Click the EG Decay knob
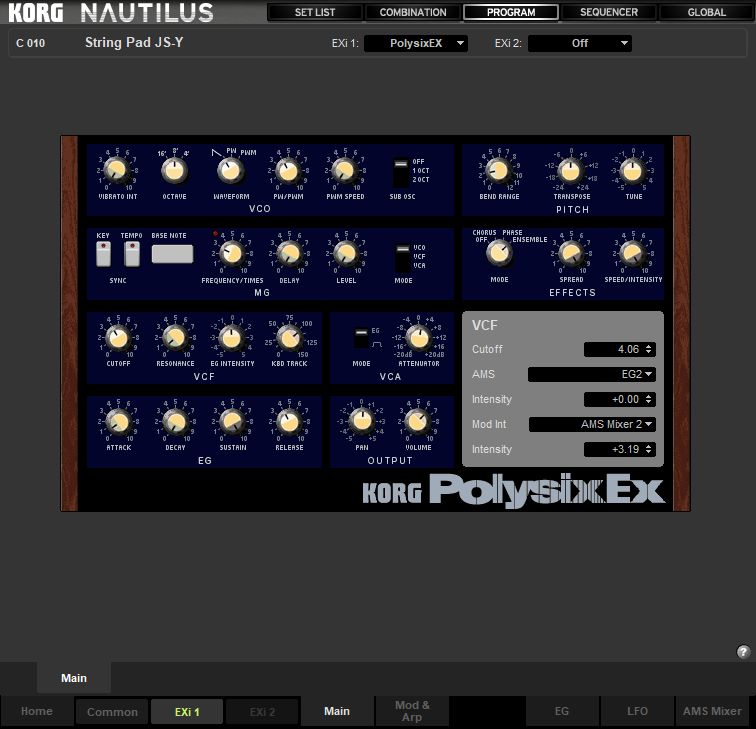The height and width of the screenshot is (729, 756). 176,422
